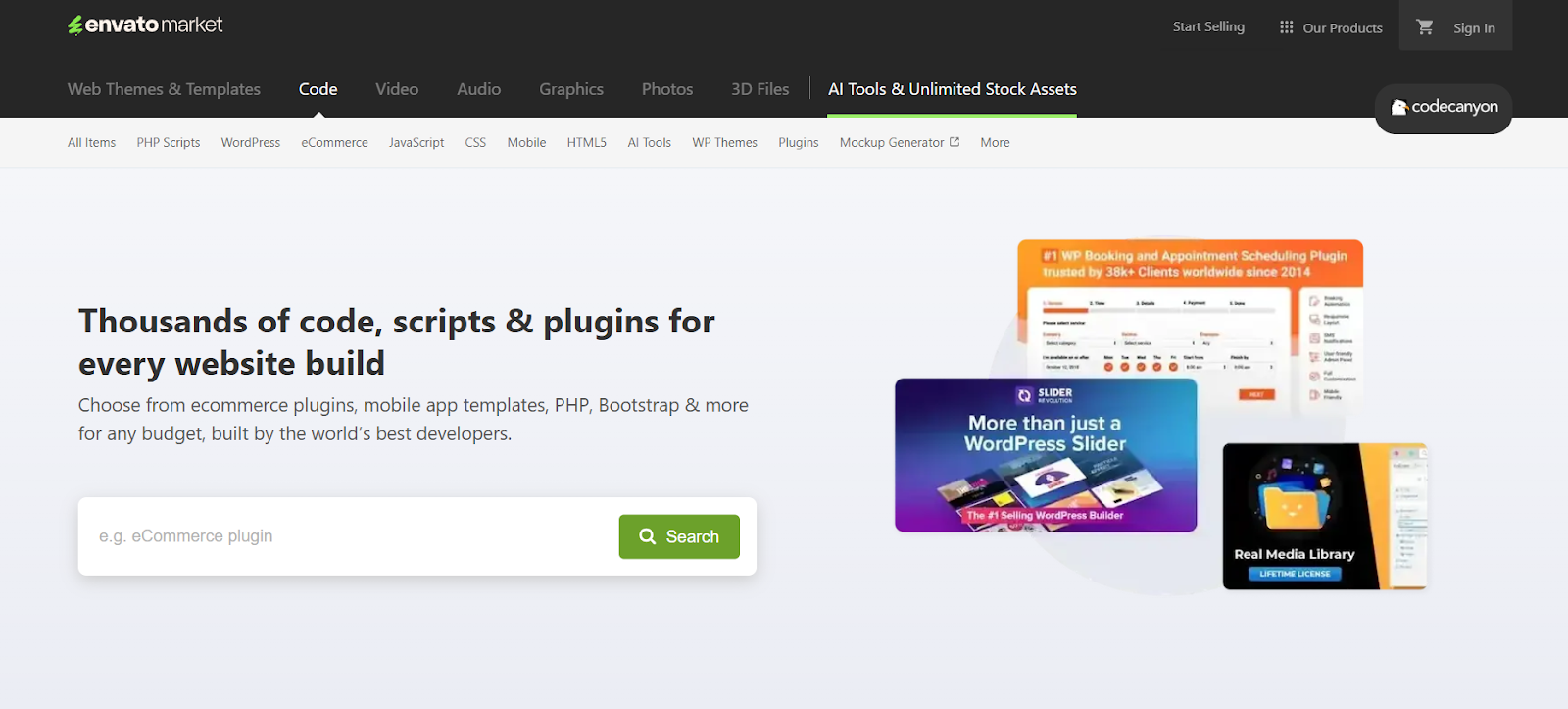Viewport: 1568px width, 709px height.
Task: Open the Graphics category
Action: pyautogui.click(x=571, y=89)
